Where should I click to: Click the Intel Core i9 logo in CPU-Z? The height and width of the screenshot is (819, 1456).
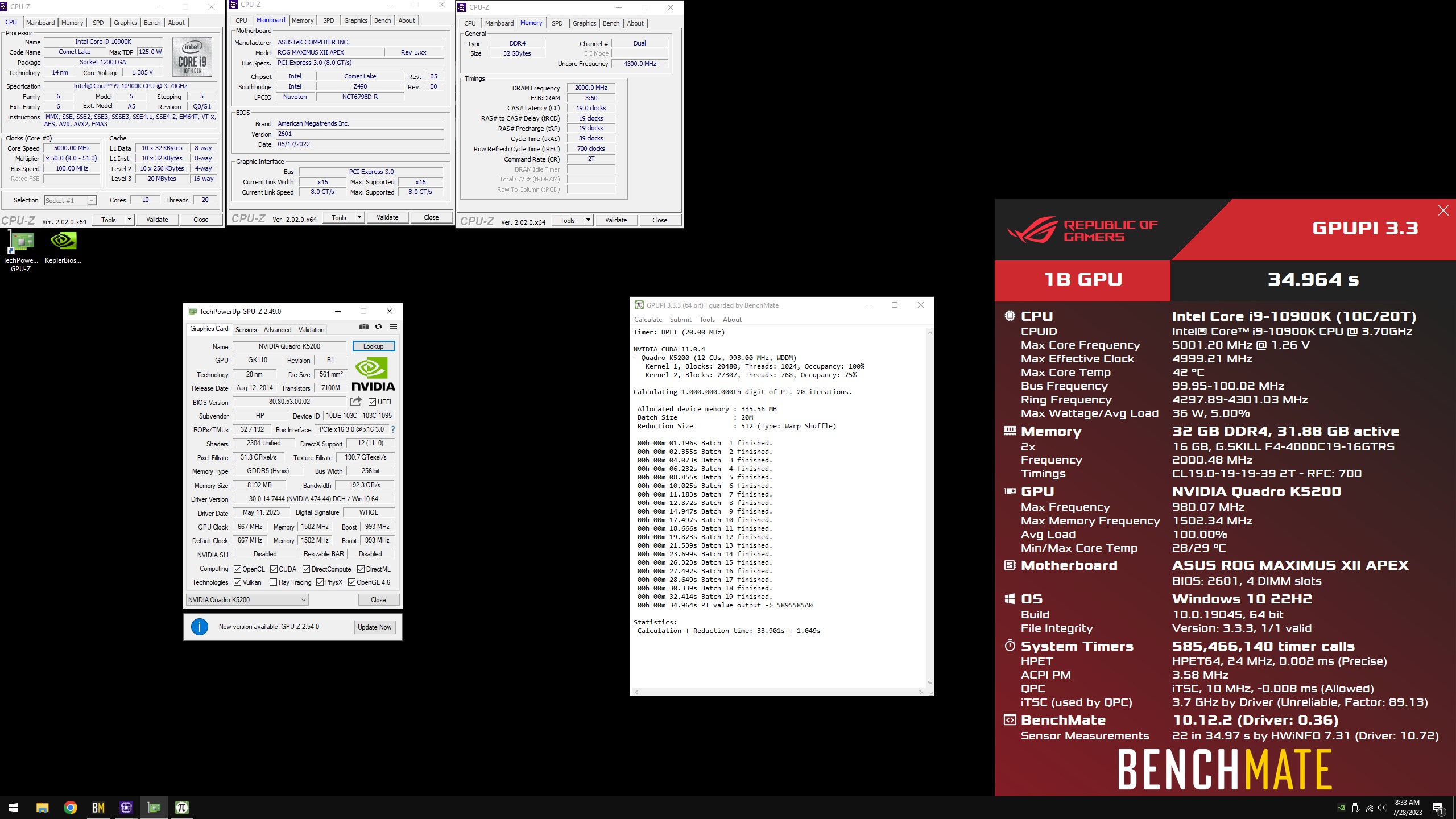point(192,57)
